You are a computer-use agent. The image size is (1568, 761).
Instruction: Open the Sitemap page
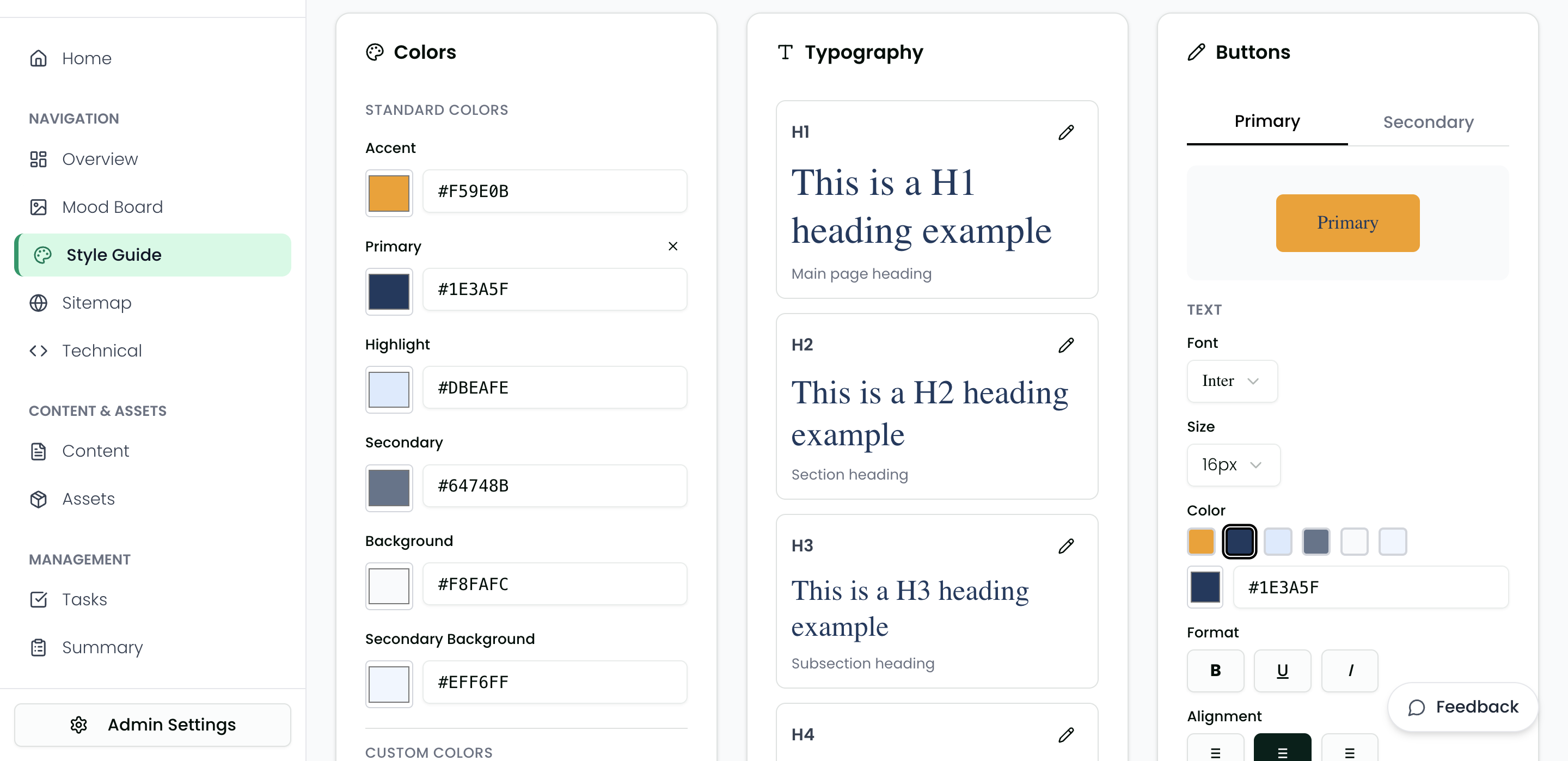(x=152, y=303)
